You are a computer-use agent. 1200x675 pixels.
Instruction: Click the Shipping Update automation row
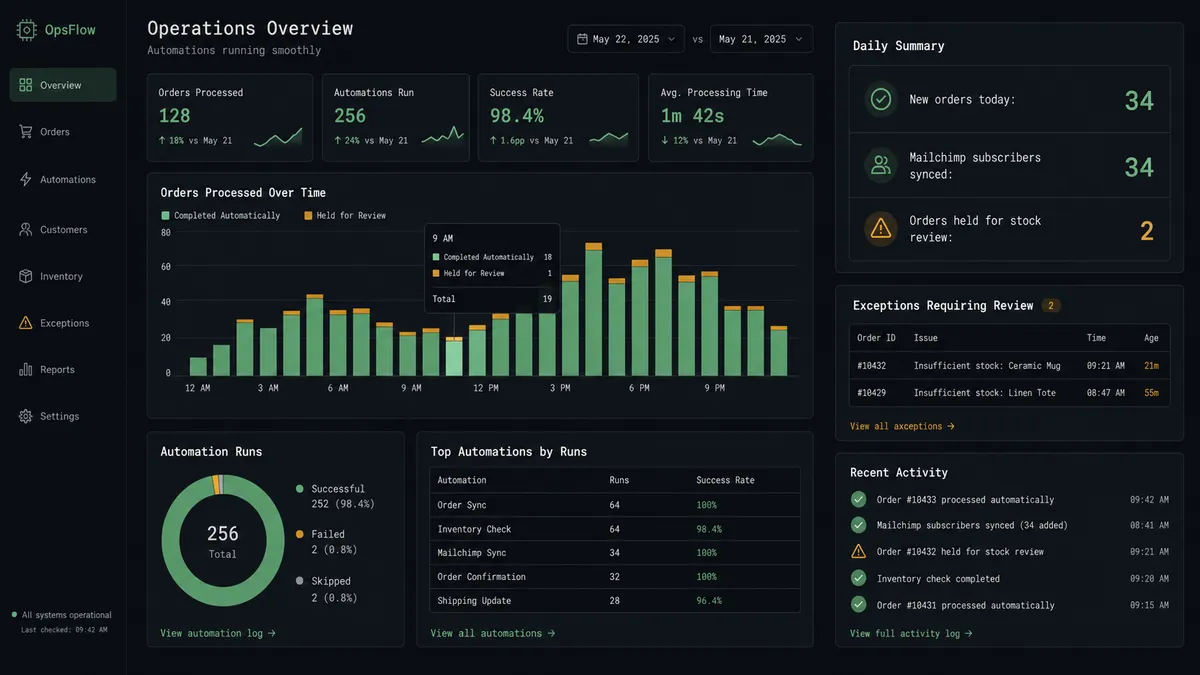[615, 601]
